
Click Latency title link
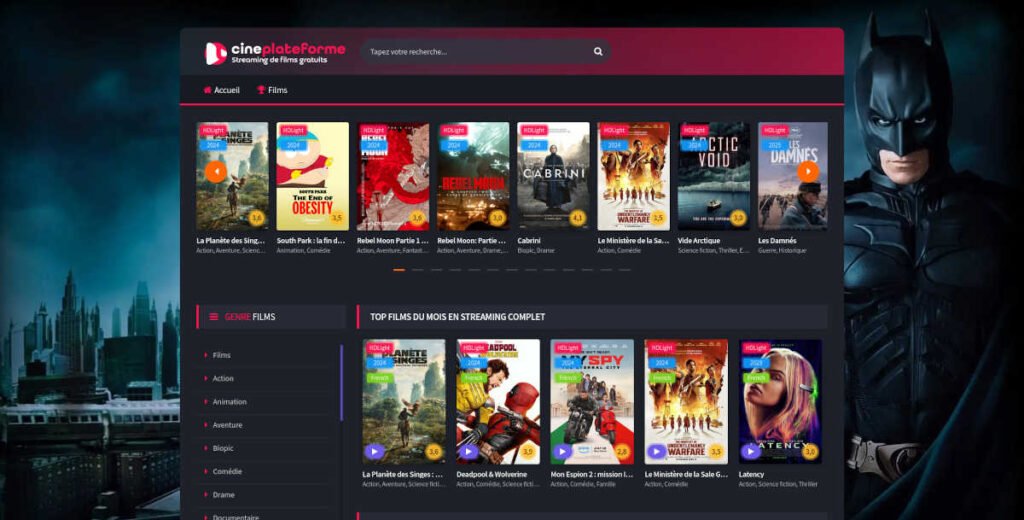(751, 474)
